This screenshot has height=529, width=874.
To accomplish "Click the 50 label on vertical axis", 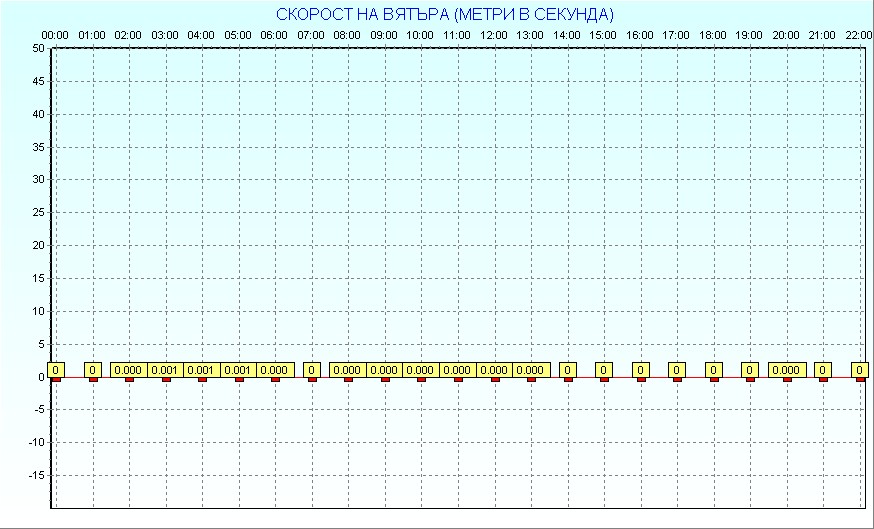I will [x=37, y=48].
